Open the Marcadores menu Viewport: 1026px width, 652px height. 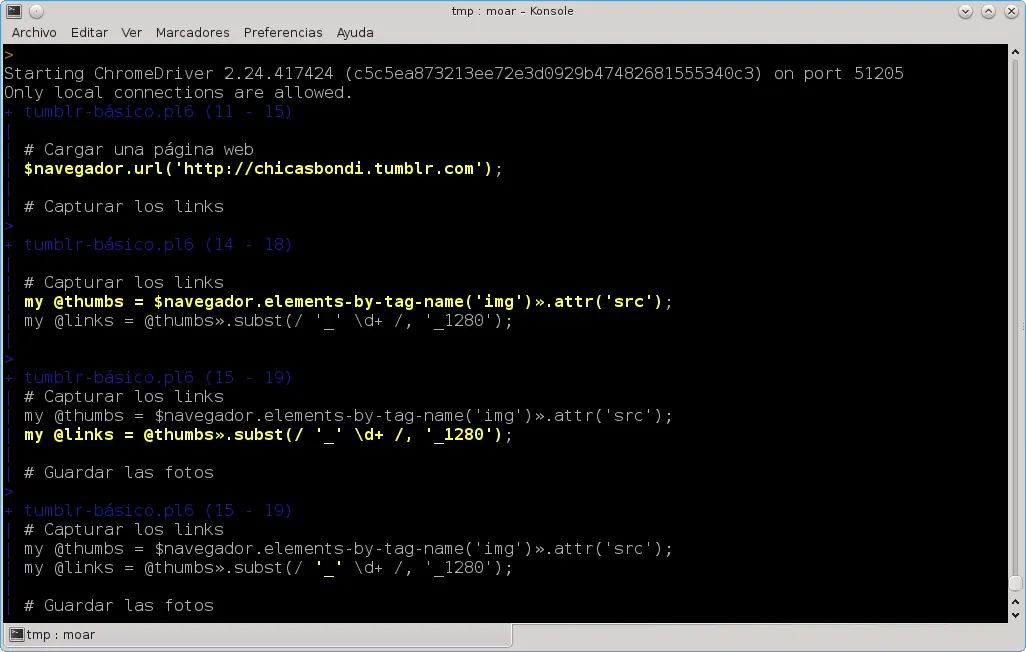point(192,33)
